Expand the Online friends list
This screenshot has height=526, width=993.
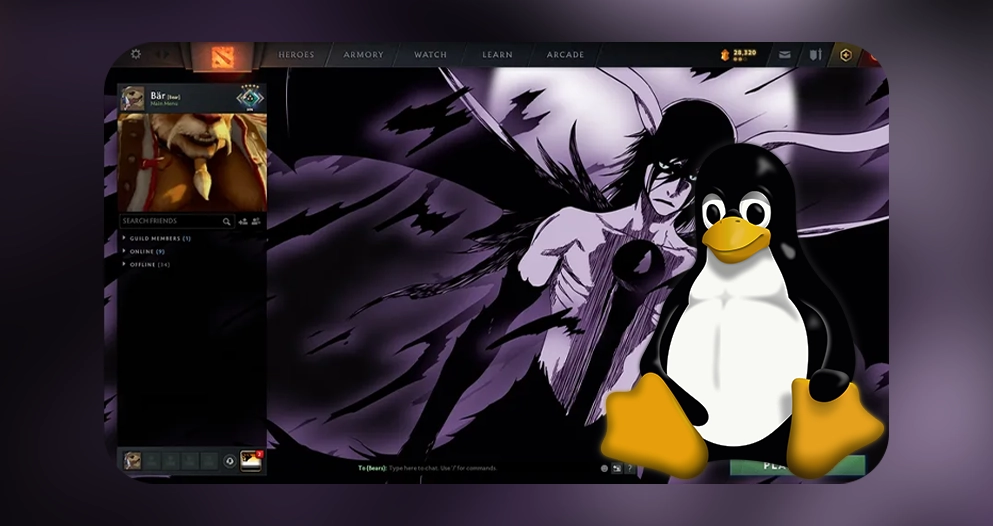click(144, 251)
